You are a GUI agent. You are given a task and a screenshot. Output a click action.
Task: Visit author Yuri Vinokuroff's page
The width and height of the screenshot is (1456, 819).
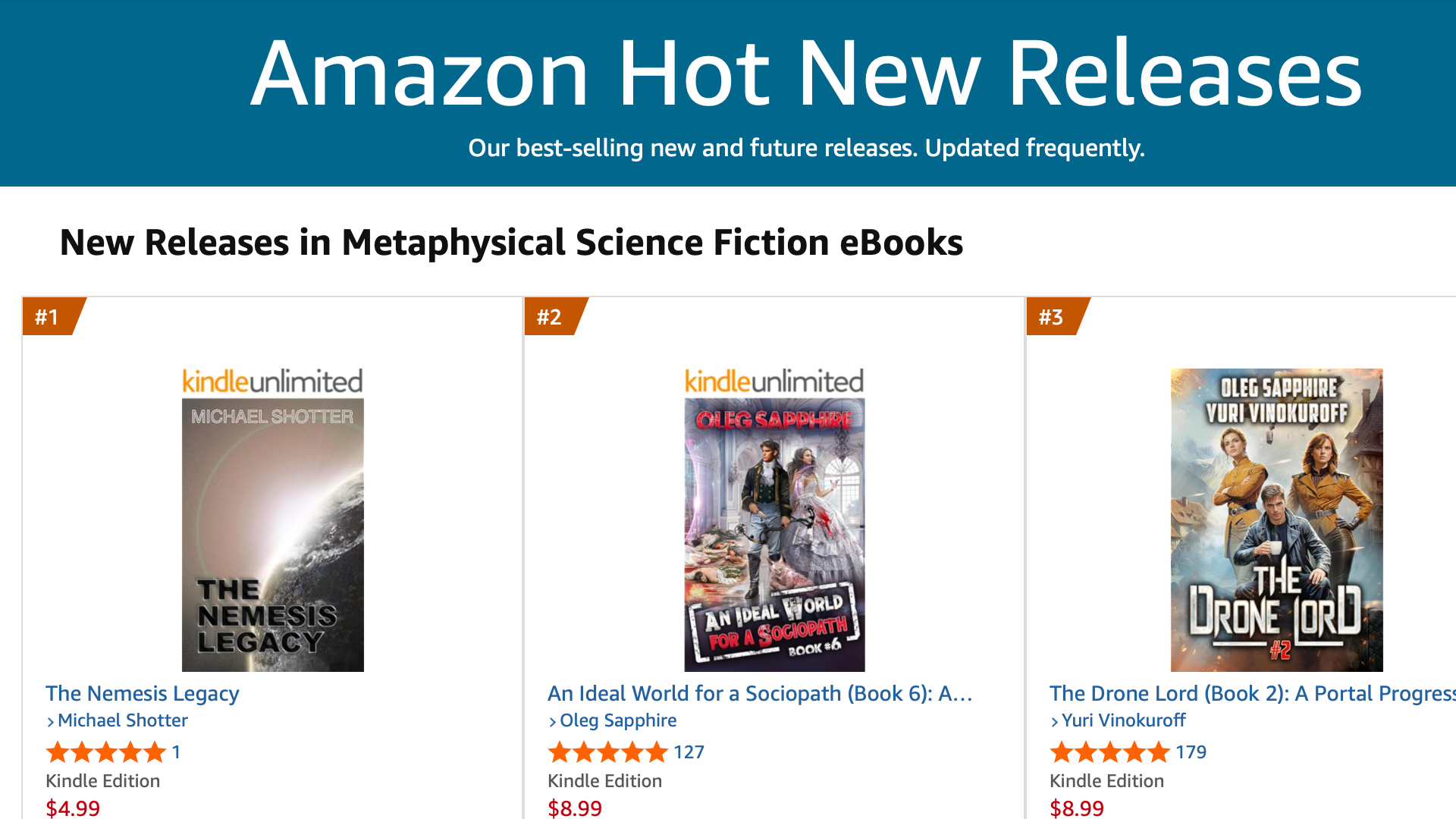coord(1124,720)
